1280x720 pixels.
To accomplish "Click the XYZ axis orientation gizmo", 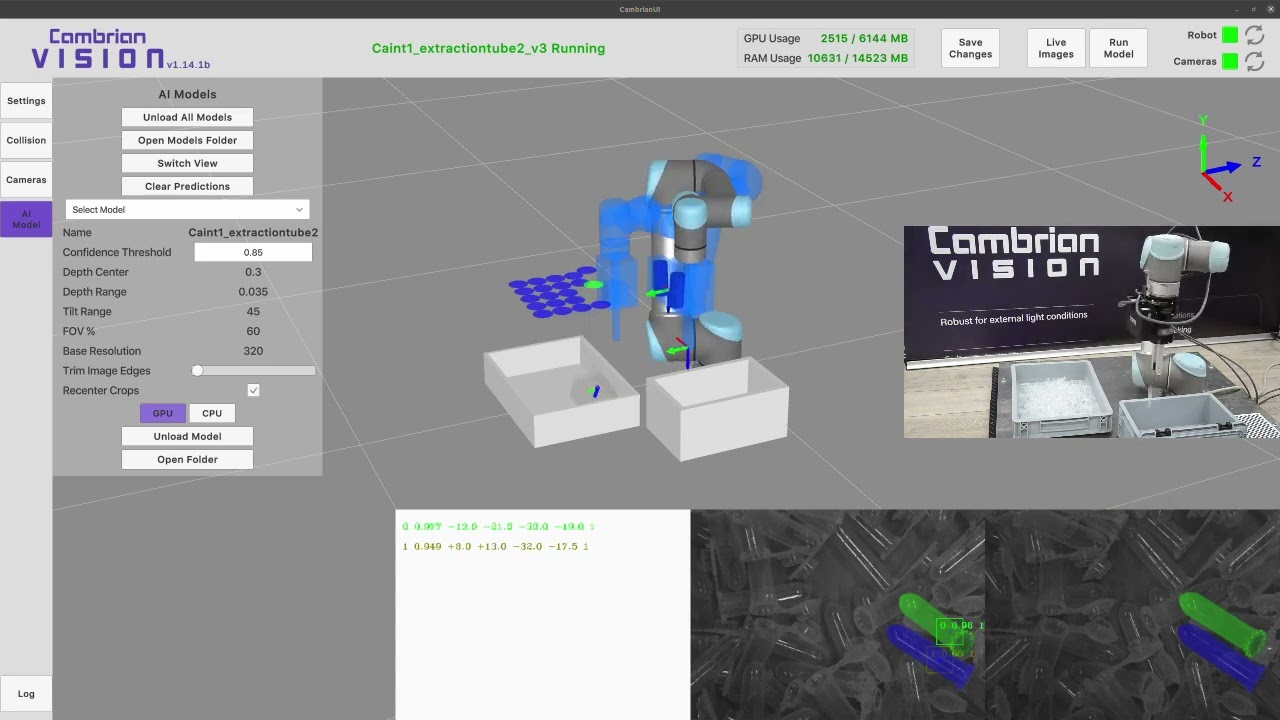I will [x=1227, y=160].
